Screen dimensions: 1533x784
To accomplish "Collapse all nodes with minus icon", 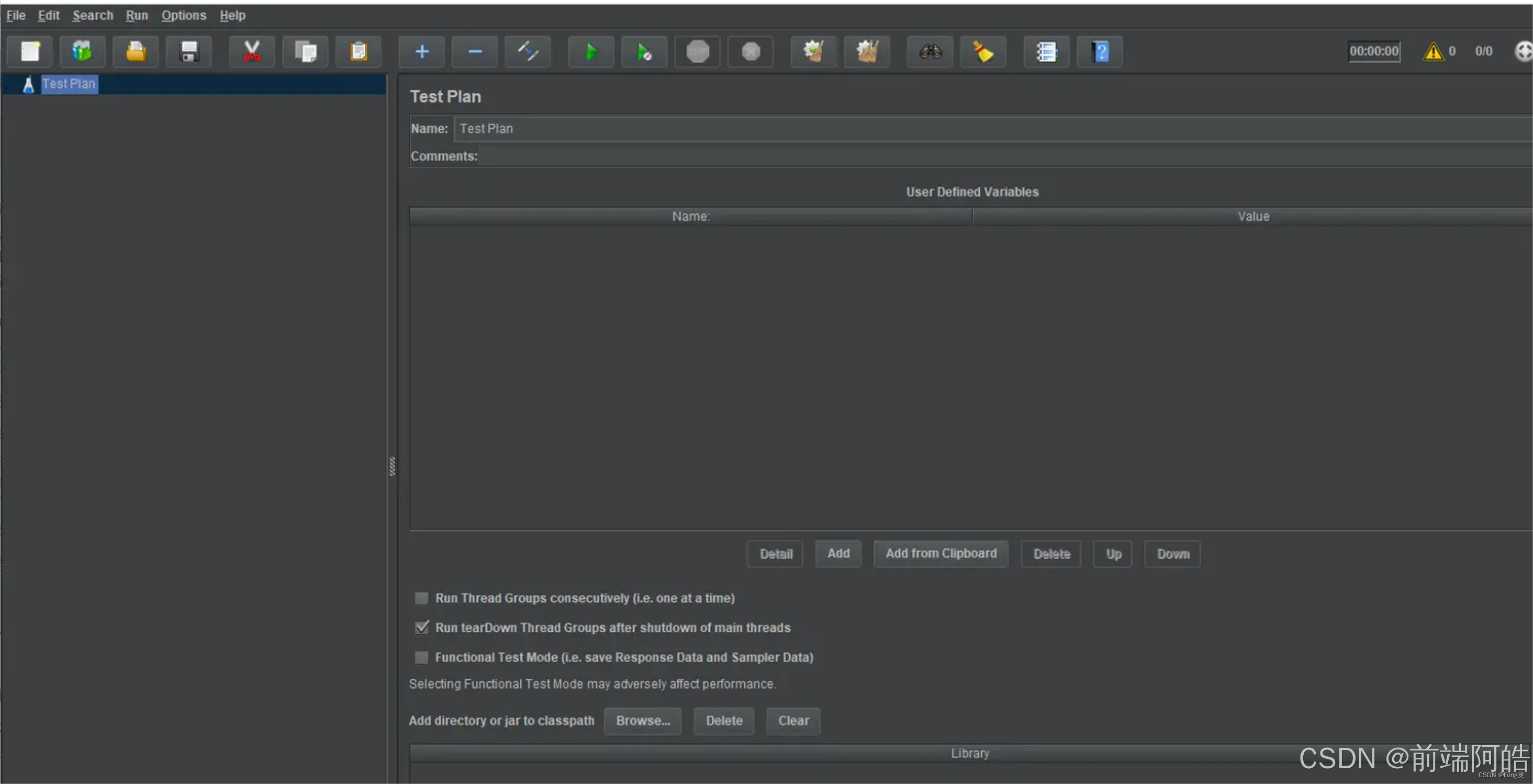I will tap(474, 52).
